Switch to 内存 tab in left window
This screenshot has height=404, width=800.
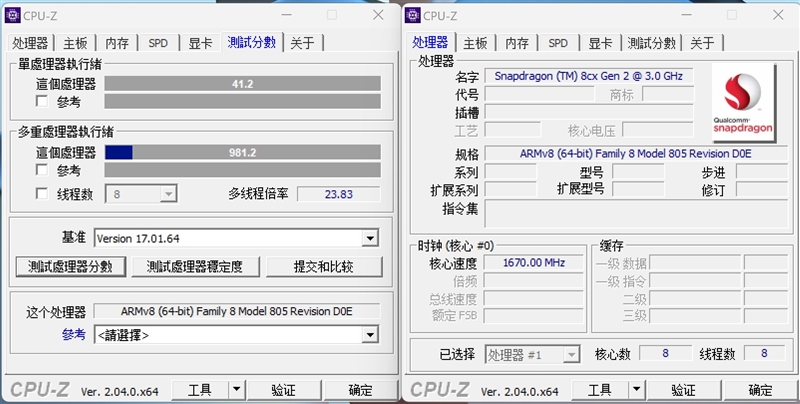coord(117,43)
